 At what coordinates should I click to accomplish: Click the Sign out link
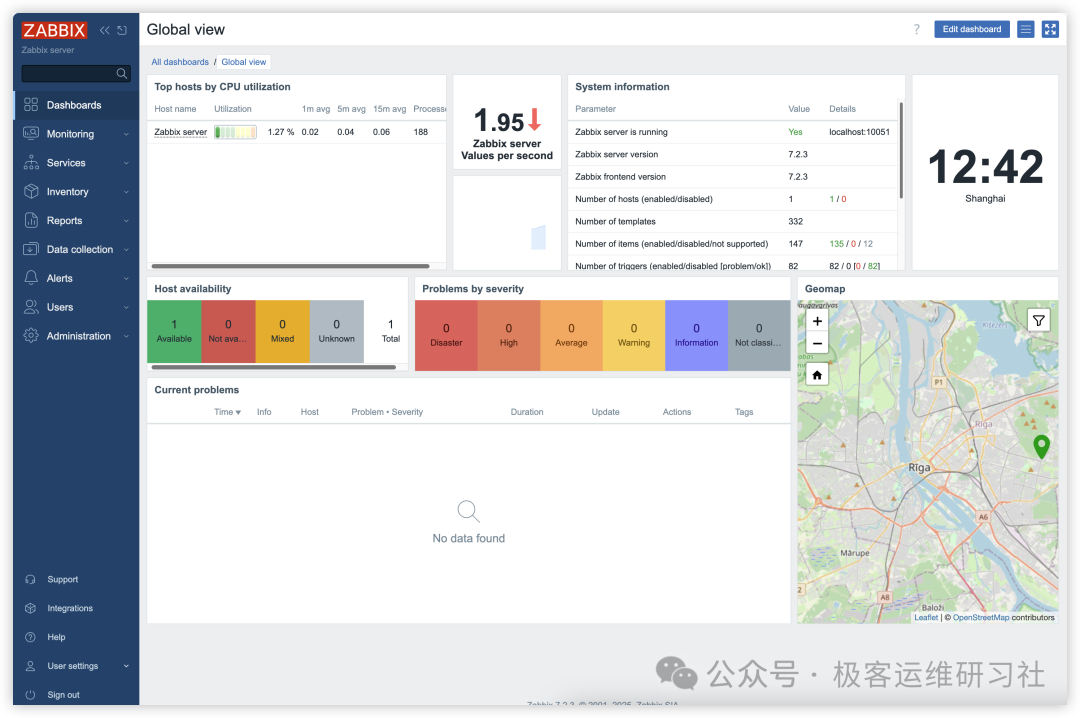click(63, 695)
